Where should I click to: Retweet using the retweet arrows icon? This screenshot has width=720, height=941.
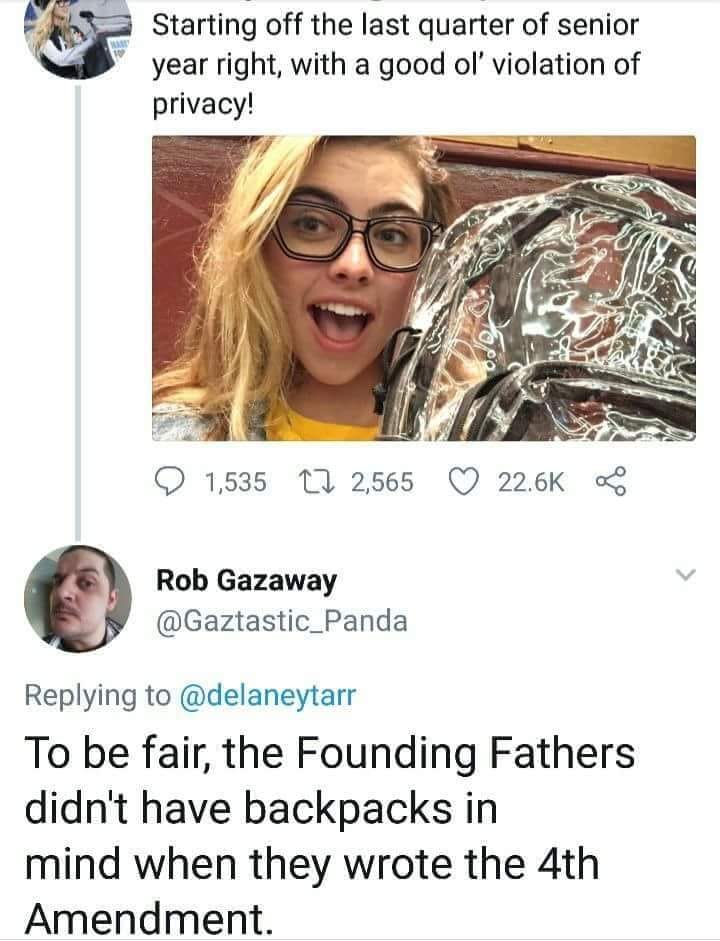click(x=320, y=483)
